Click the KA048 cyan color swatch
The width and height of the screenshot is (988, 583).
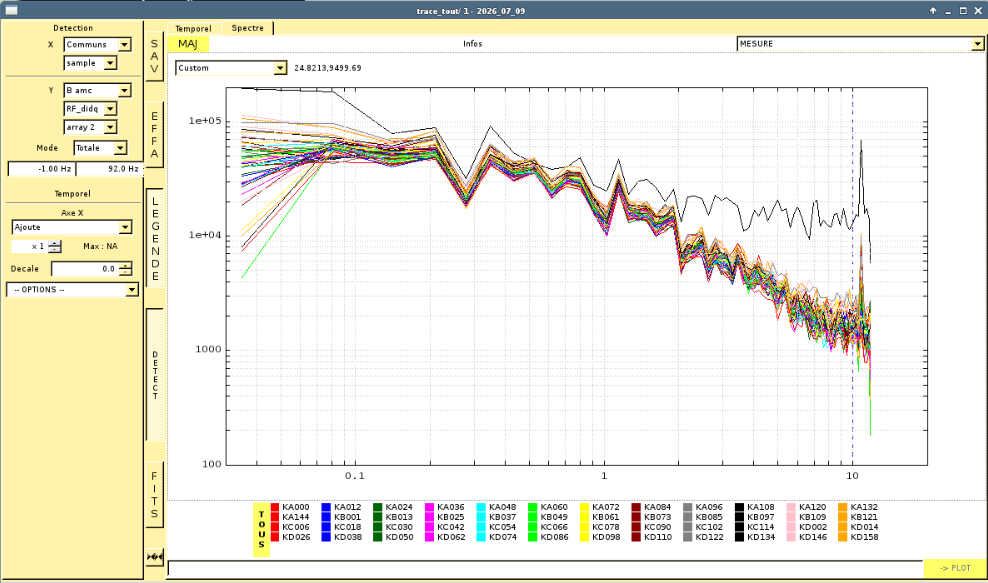click(x=481, y=507)
